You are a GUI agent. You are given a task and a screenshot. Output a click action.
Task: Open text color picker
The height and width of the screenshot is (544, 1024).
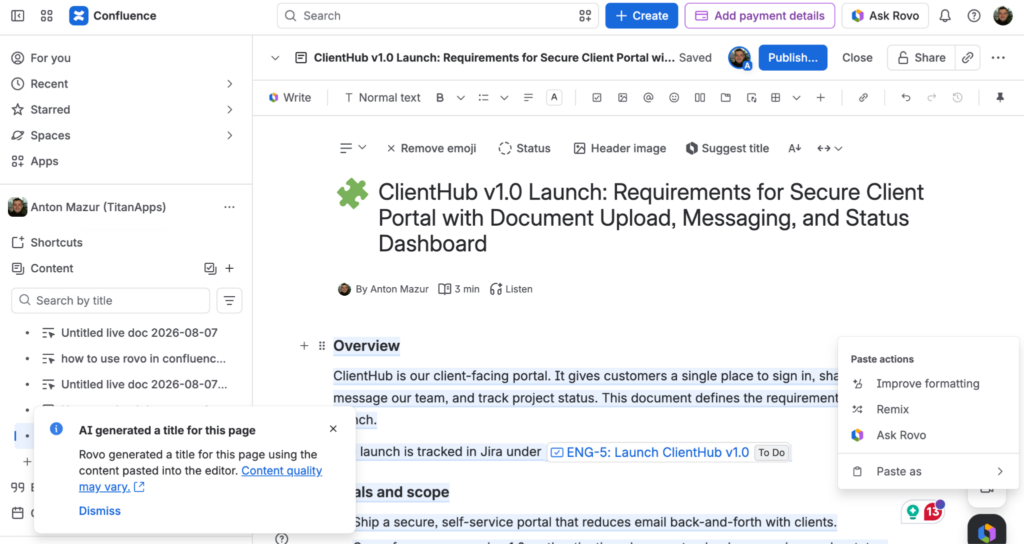554,97
